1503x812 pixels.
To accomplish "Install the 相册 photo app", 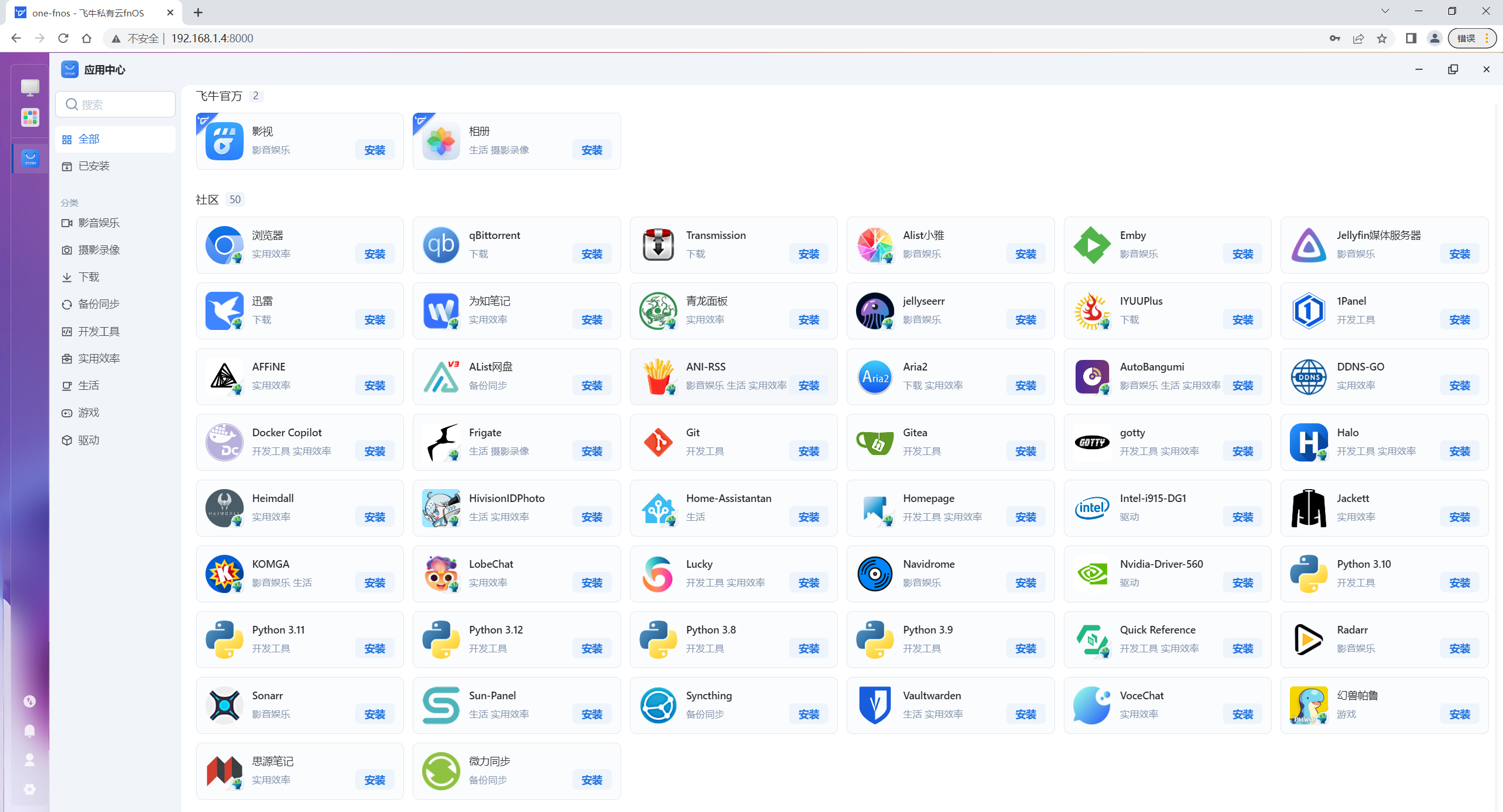I will [x=592, y=150].
